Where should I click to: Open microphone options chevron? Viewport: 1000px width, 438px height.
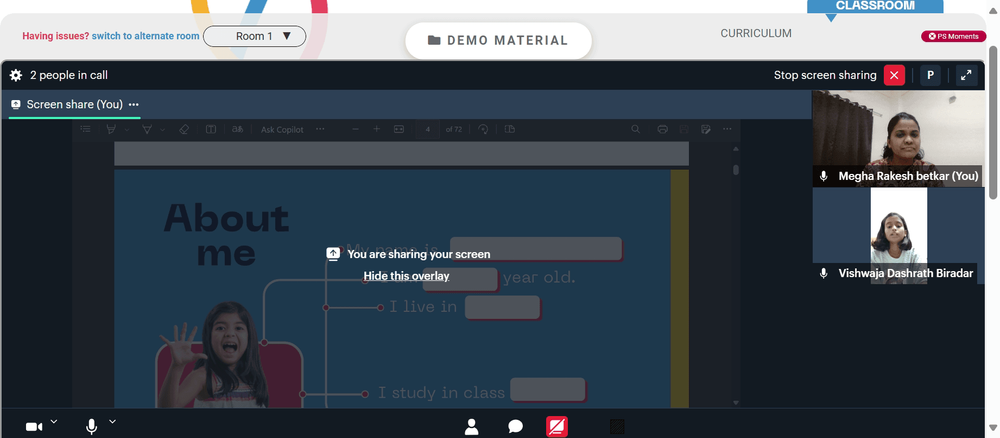coord(112,421)
